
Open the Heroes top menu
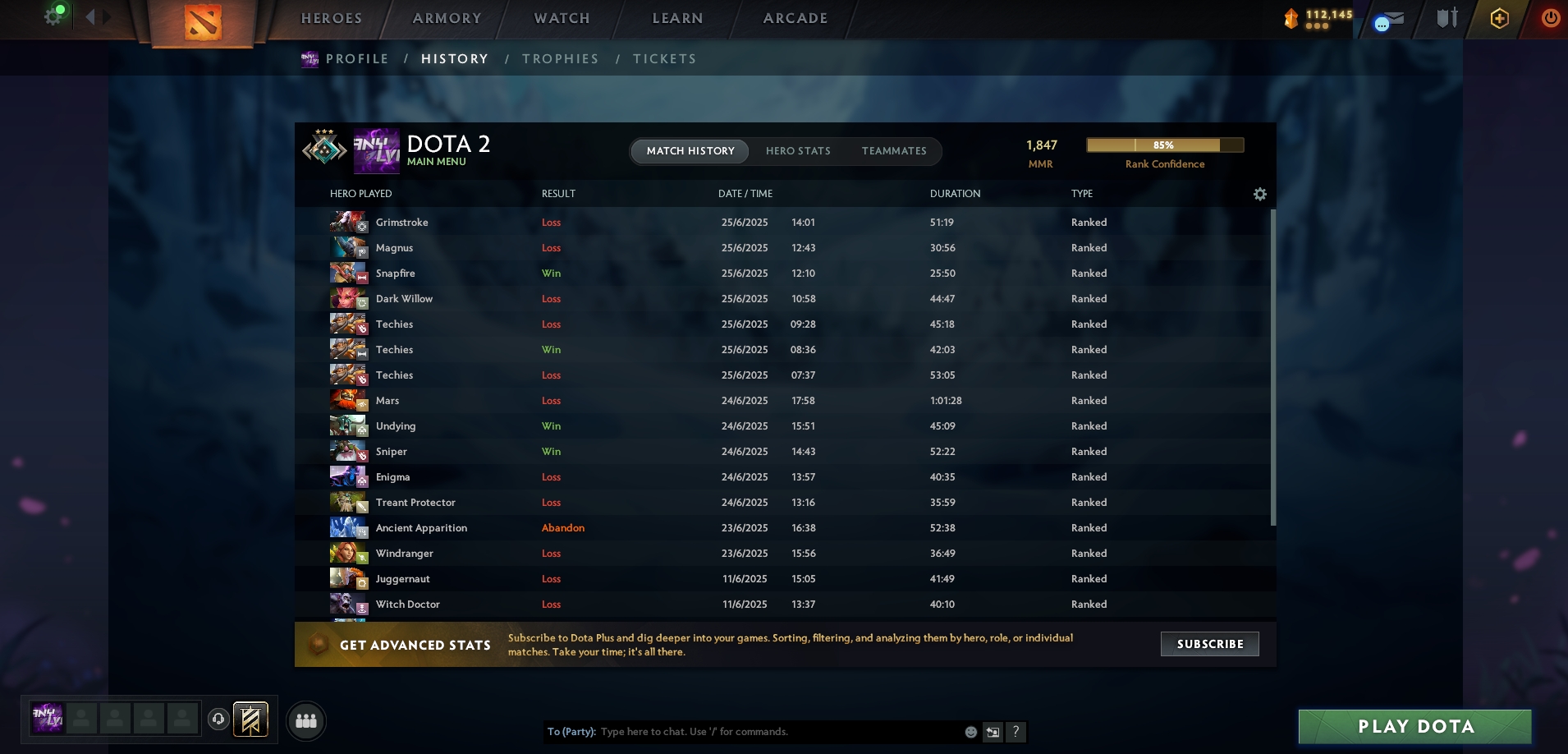tap(332, 18)
